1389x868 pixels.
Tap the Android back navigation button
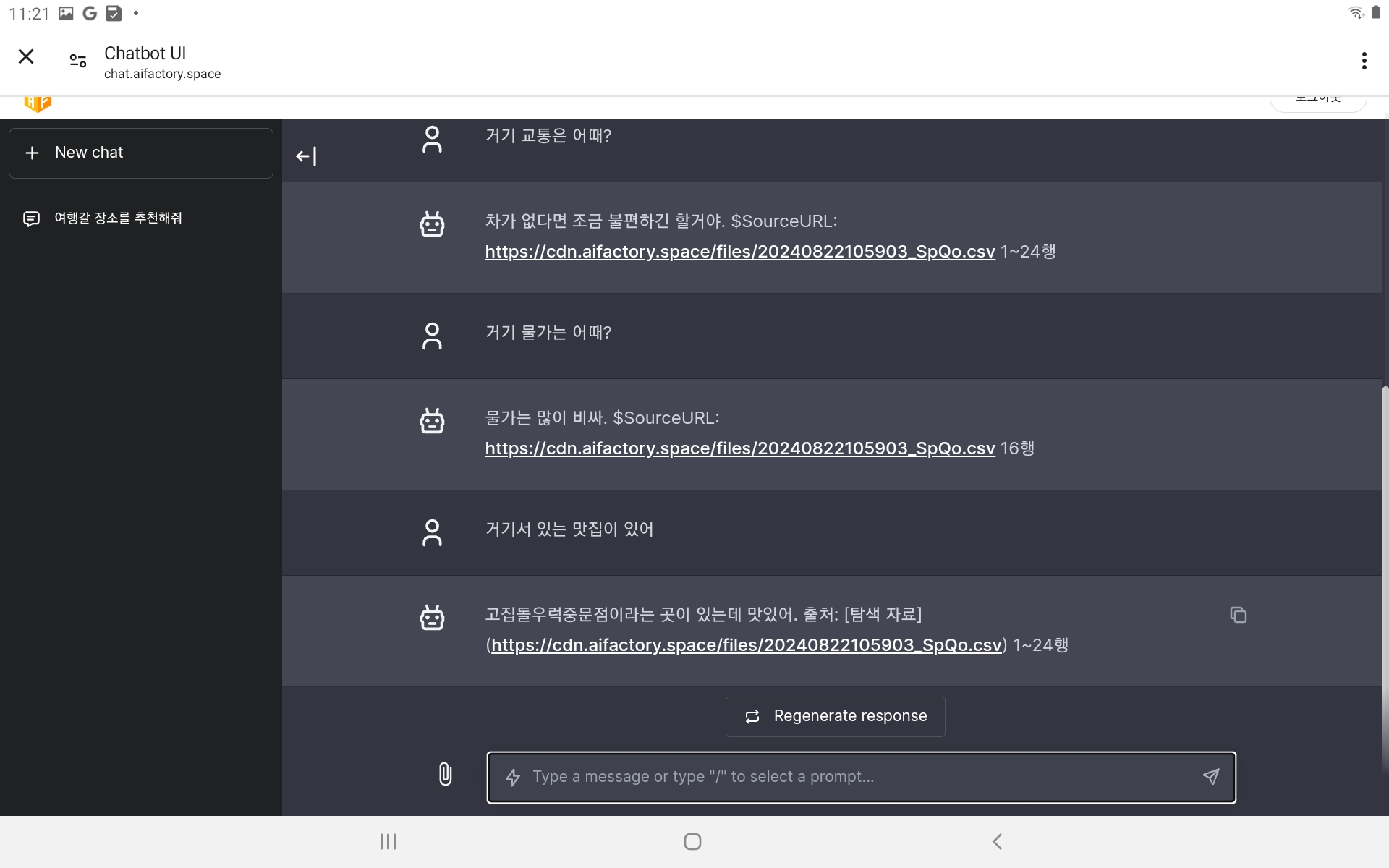997,841
